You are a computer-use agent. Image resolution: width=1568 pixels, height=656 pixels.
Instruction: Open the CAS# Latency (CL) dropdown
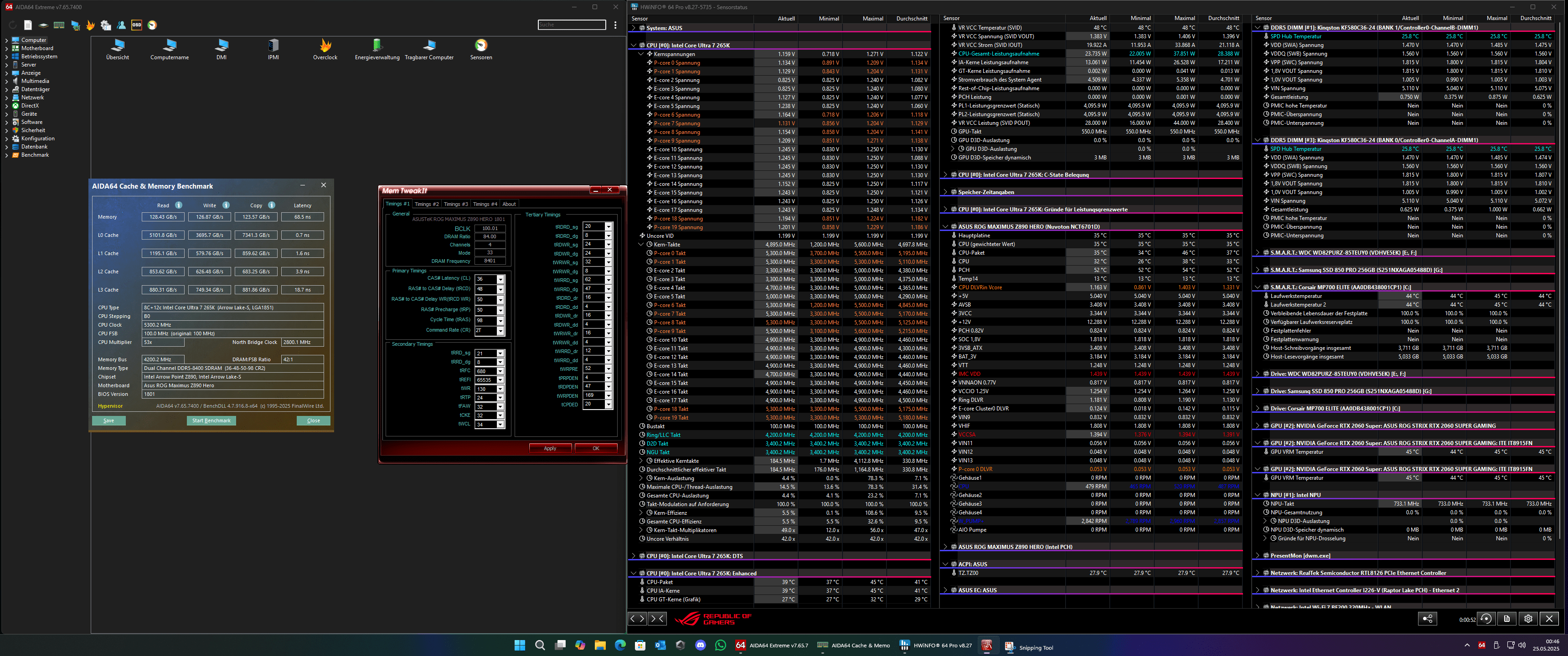click(500, 279)
